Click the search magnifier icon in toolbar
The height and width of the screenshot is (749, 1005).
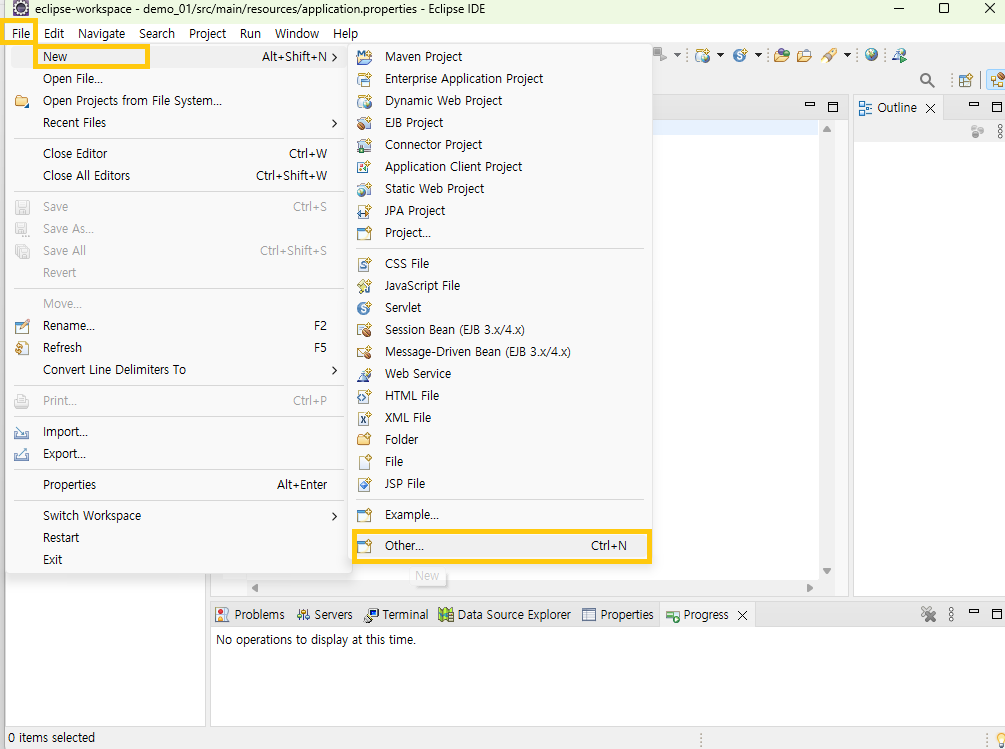(927, 80)
